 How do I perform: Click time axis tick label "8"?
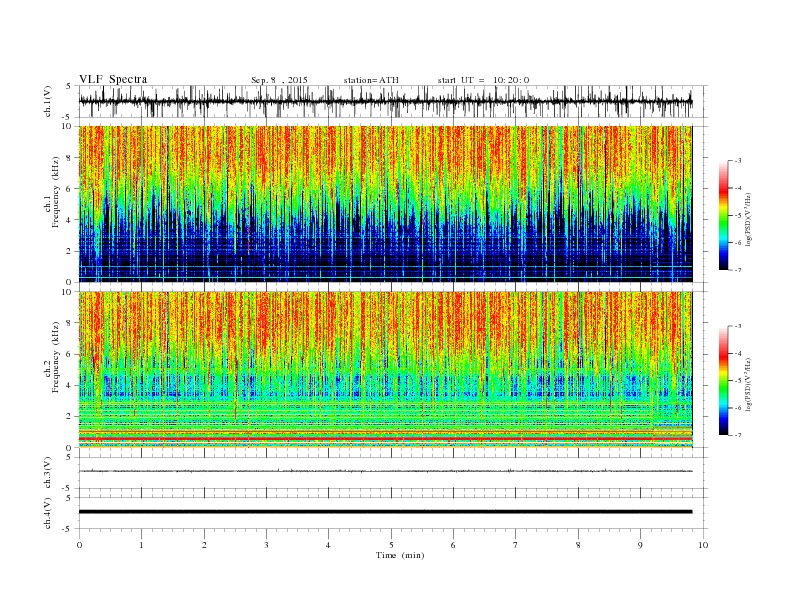(x=578, y=545)
